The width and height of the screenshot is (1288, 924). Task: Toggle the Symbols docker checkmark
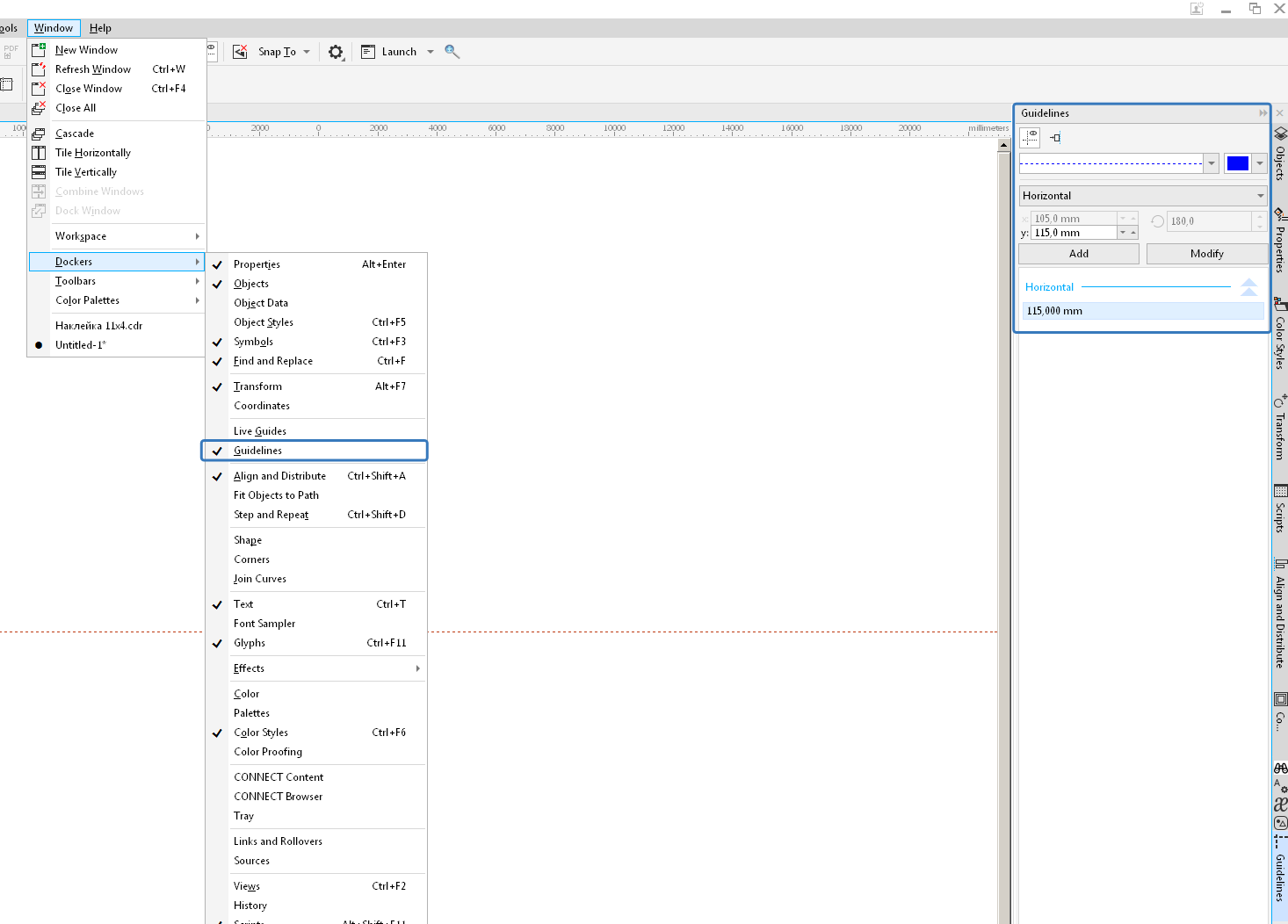tap(253, 342)
